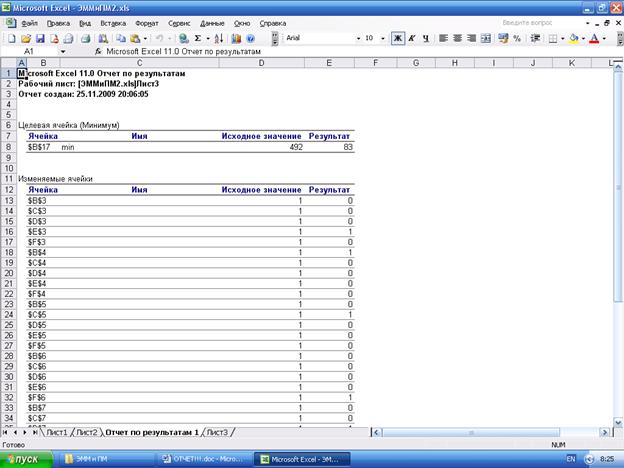Select row 8 header
The height and width of the screenshot is (468, 624).
click(8, 147)
